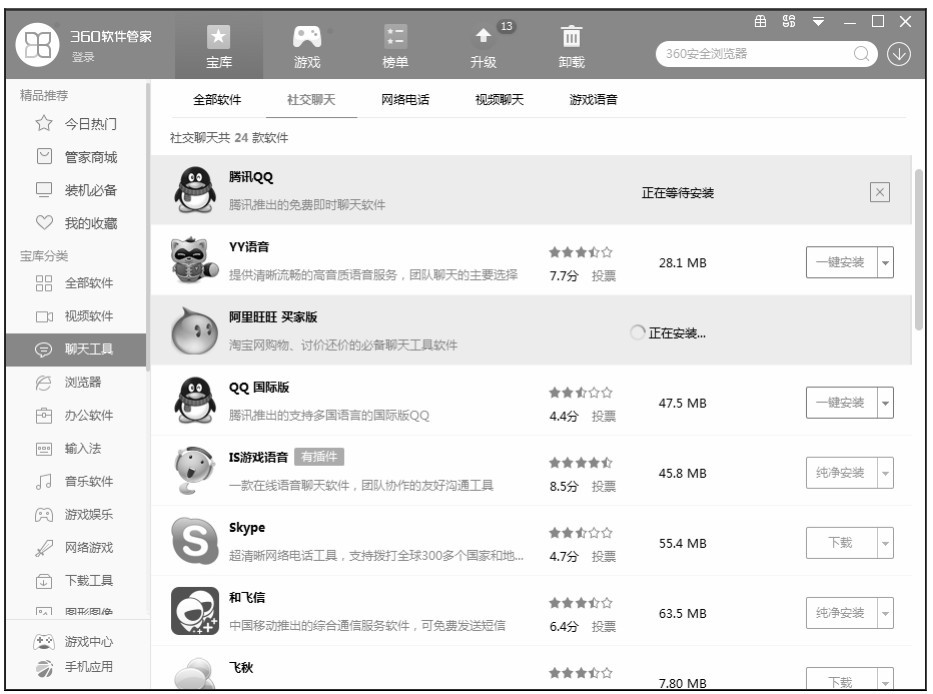Select 游戏娱乐 category

(x=76, y=514)
